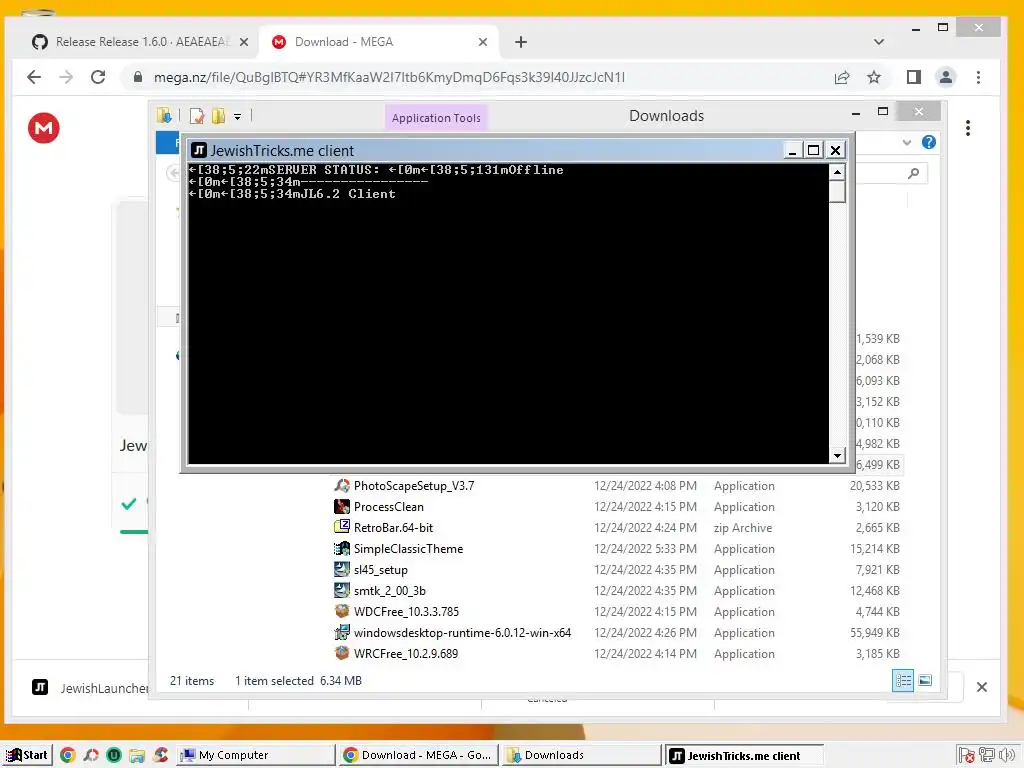Switch Explorer to large icons view
The image size is (1024, 768).
pyautogui.click(x=925, y=680)
